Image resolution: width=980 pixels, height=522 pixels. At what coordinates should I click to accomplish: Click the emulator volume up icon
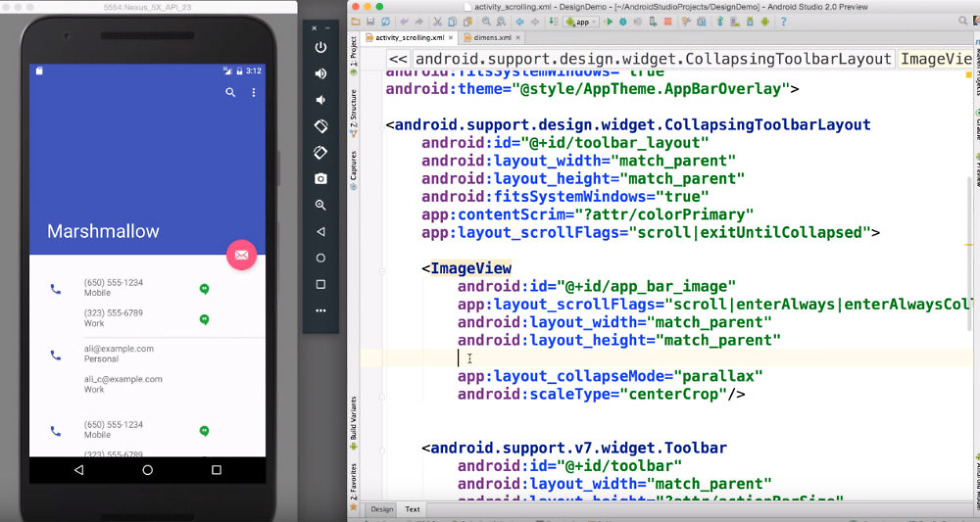pyautogui.click(x=320, y=74)
